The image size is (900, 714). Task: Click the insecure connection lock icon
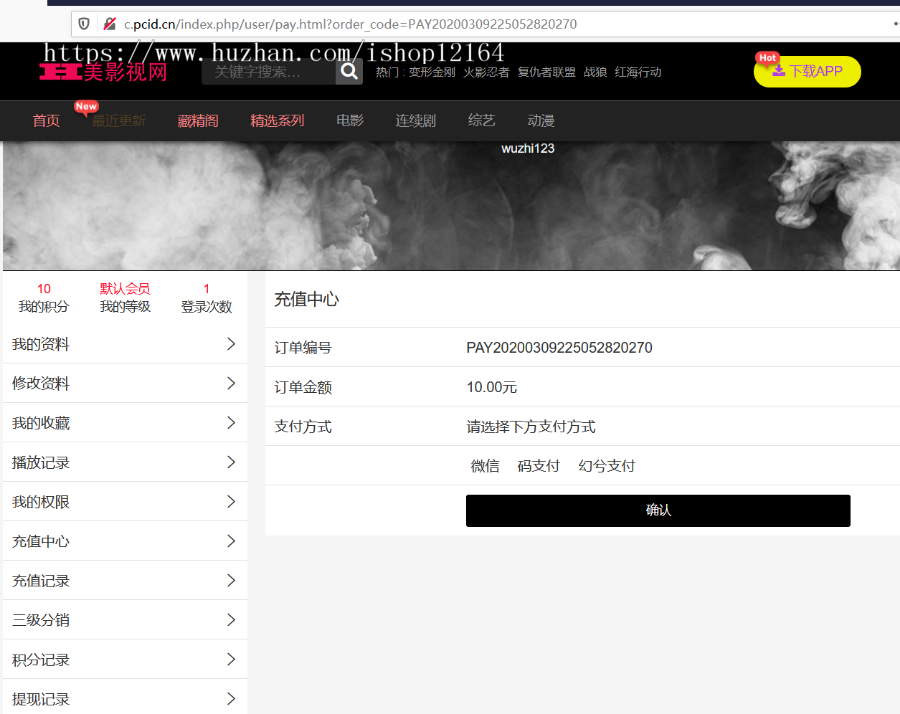[109, 24]
